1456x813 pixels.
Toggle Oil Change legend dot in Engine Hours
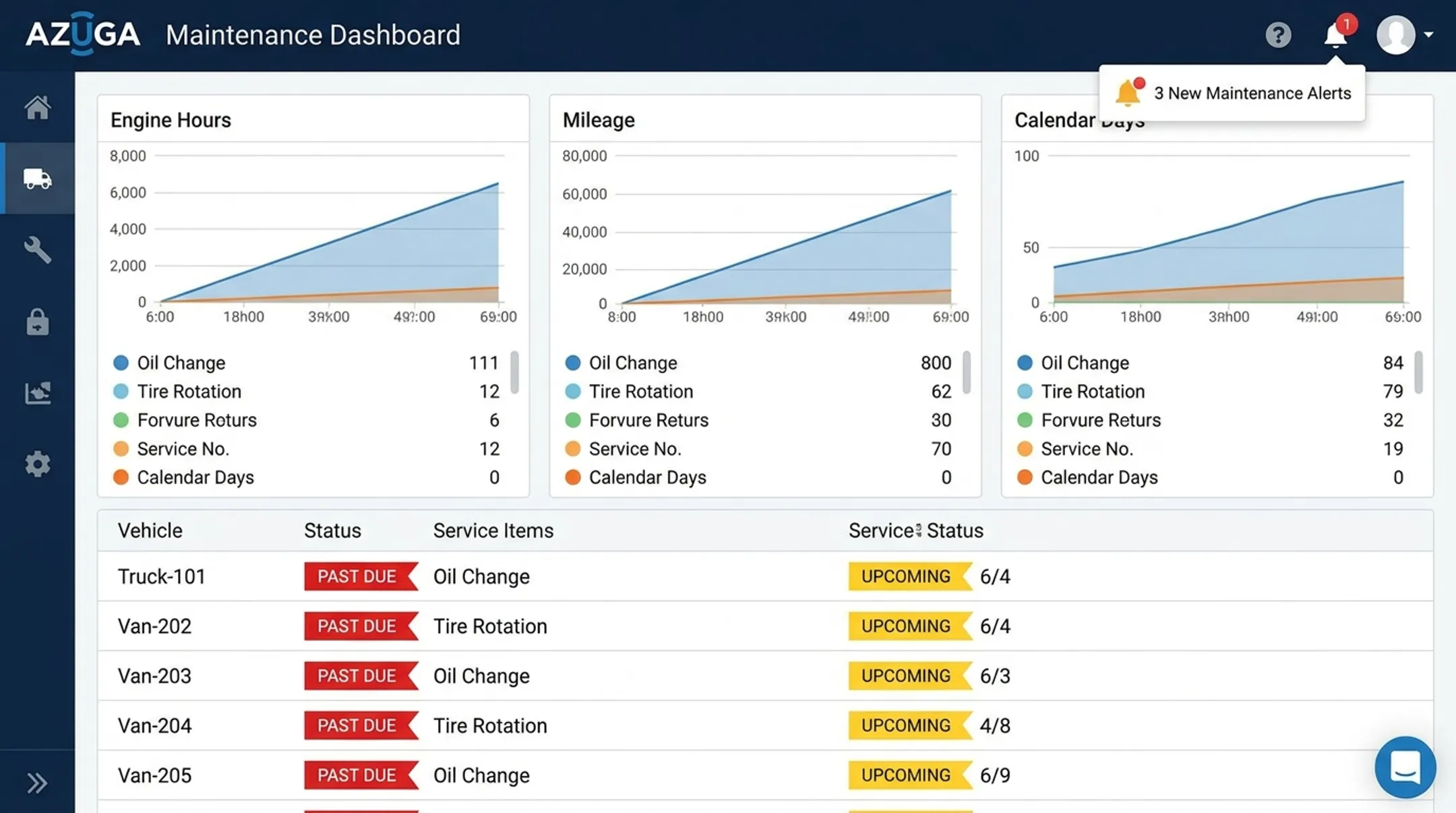point(121,363)
